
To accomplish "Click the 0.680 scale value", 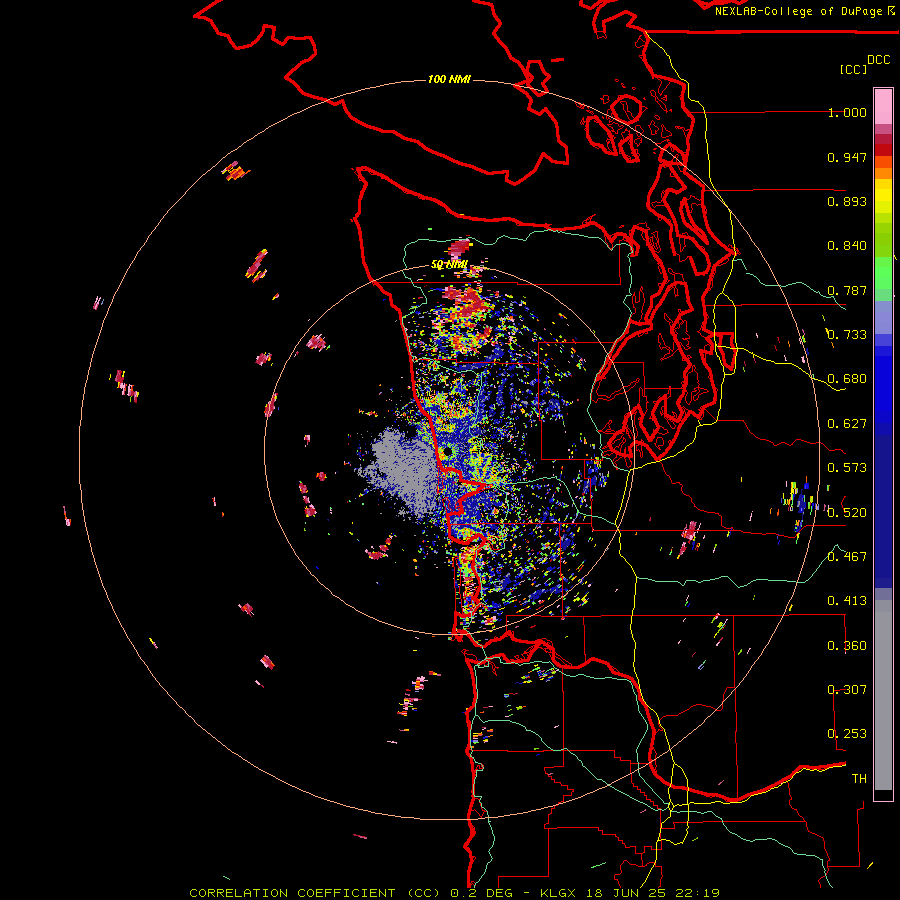I will (x=847, y=379).
